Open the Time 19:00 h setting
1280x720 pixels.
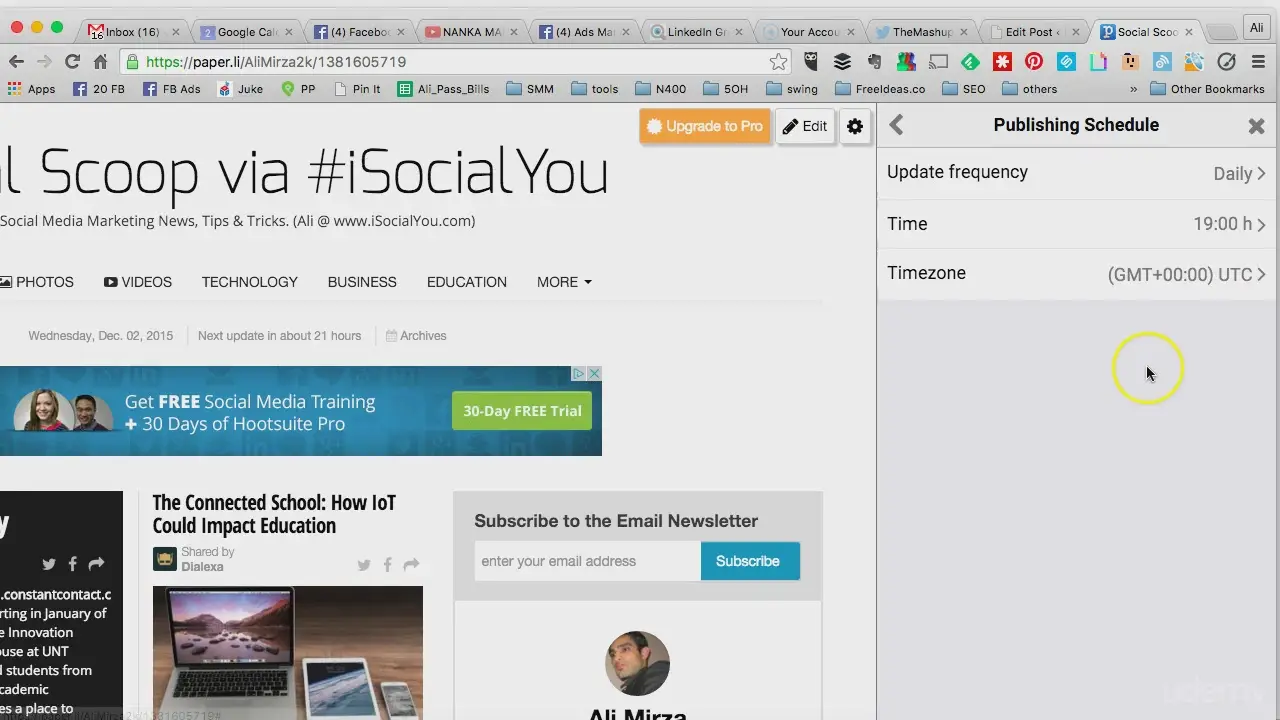[x=1076, y=224]
